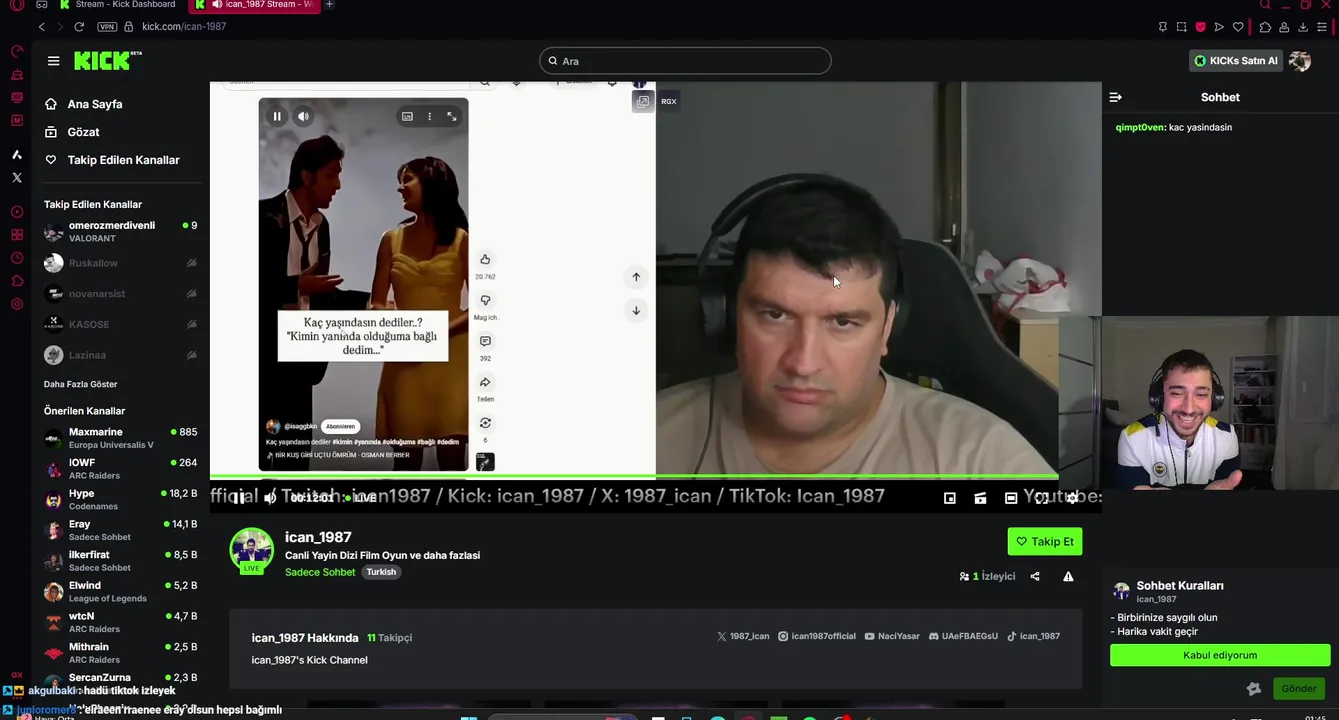Viewport: 1339px width, 720px height.
Task: Toggle mini player in stream controls
Action: pyautogui.click(x=950, y=498)
